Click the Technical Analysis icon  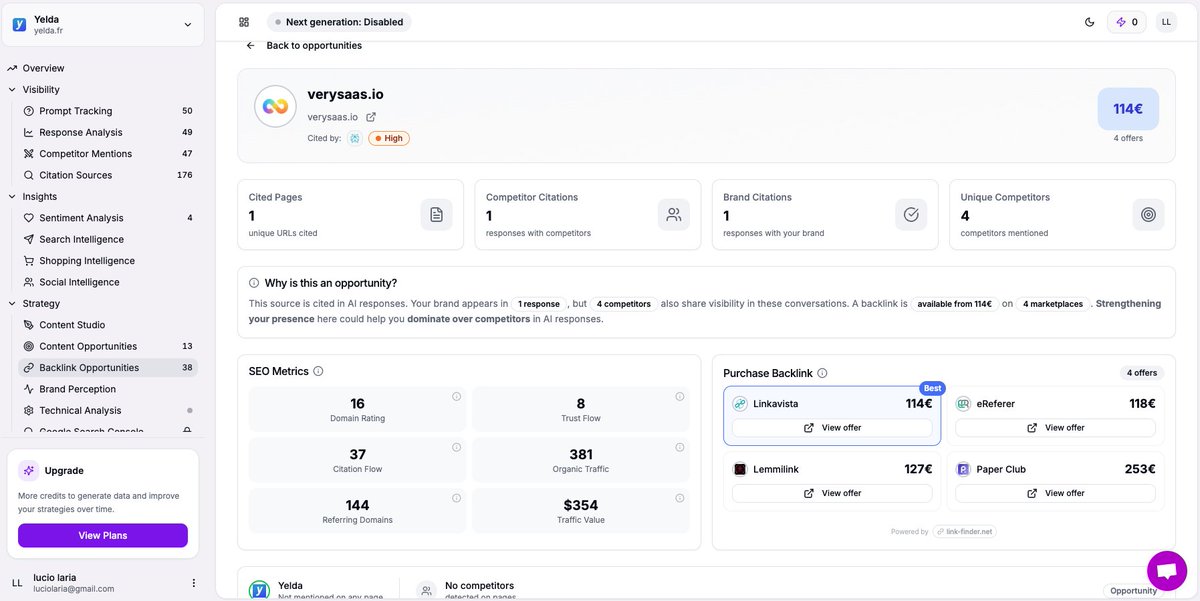pos(29,410)
